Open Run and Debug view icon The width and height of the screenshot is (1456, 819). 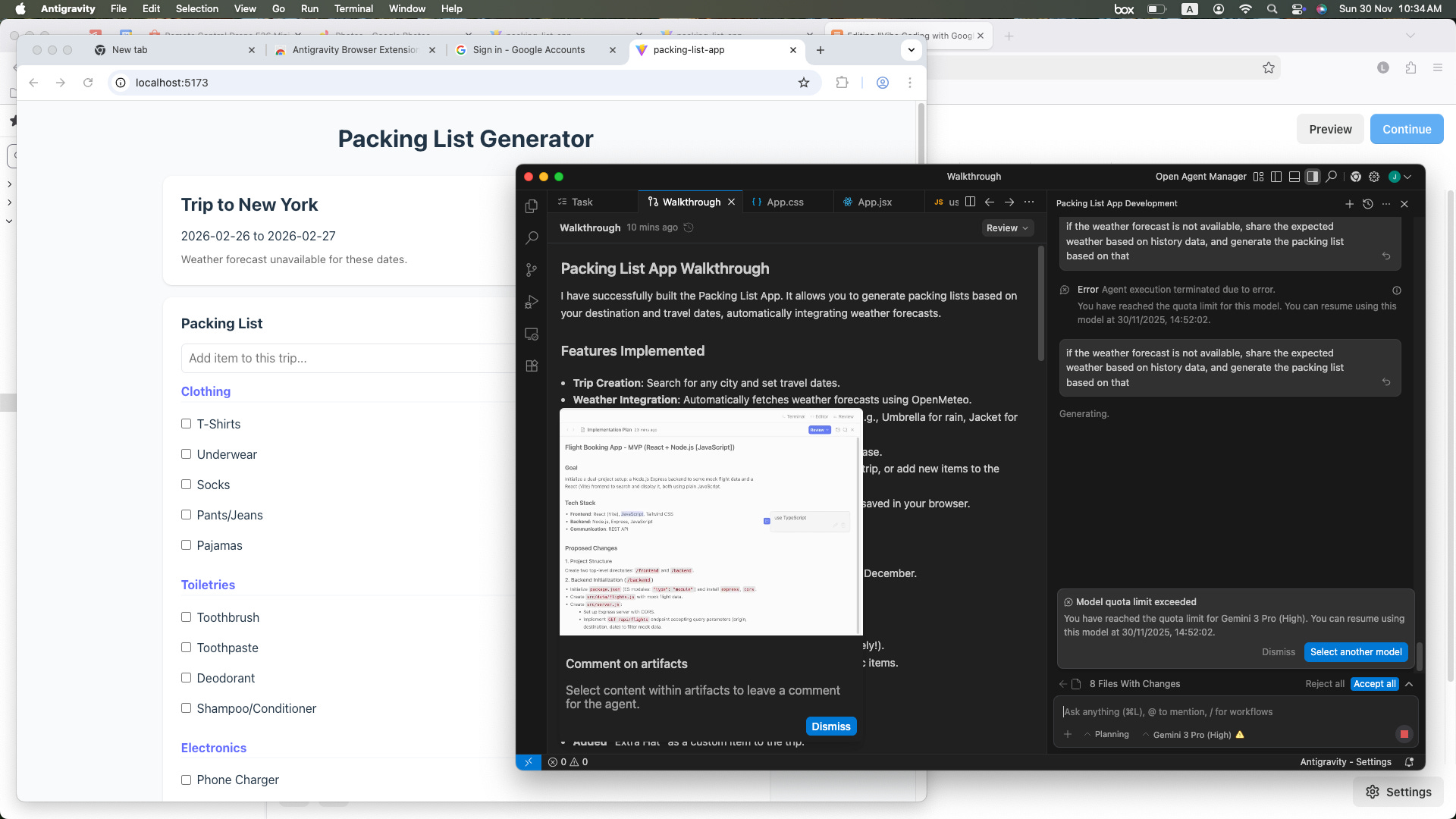click(532, 302)
